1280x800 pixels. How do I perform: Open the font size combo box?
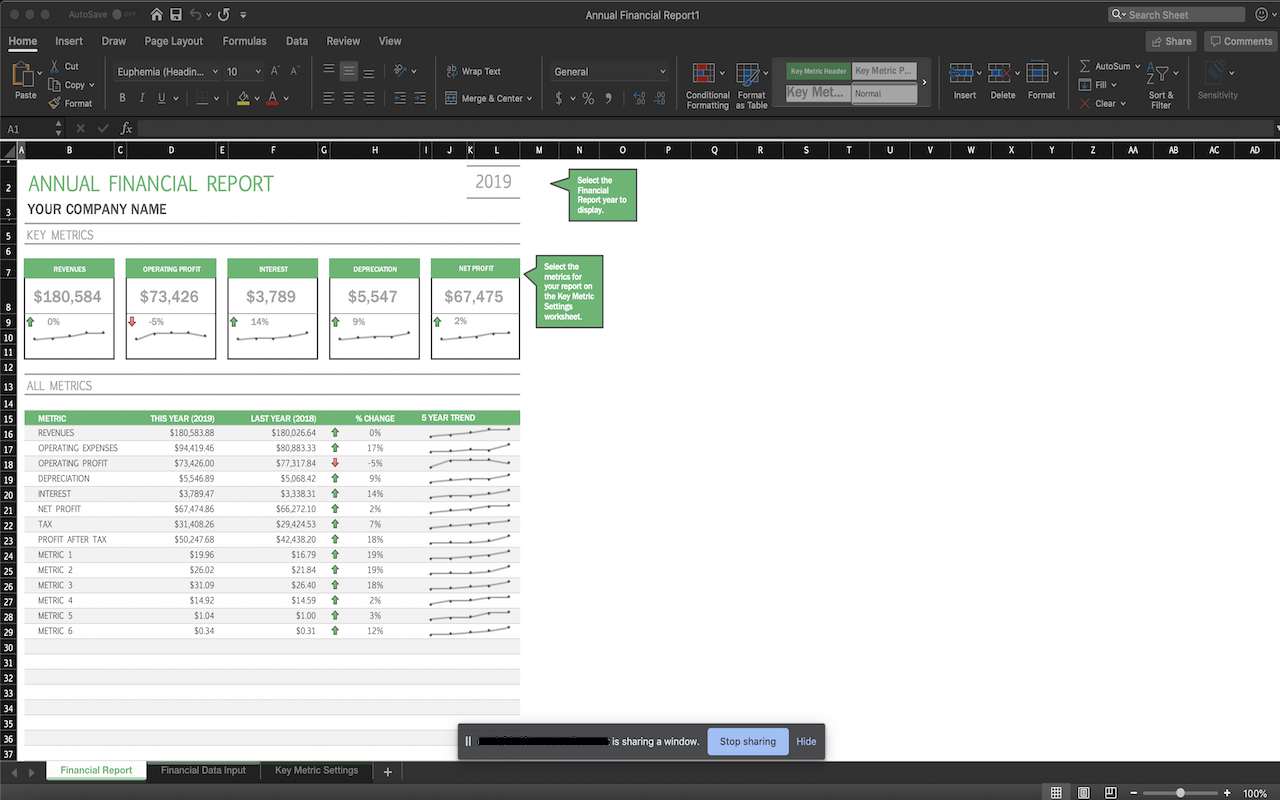click(243, 72)
